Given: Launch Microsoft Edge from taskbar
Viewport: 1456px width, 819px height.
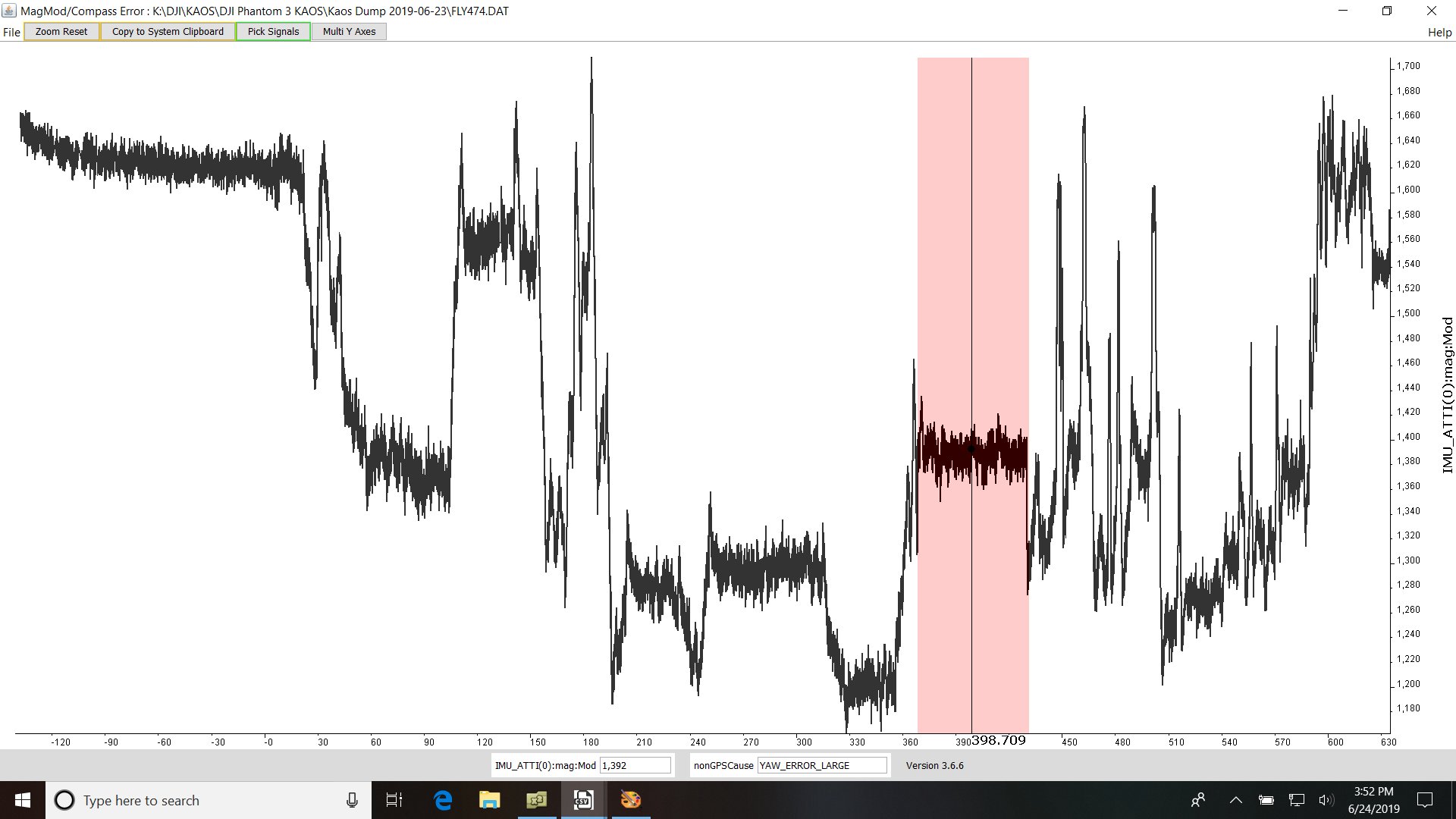Looking at the screenshot, I should point(443,800).
